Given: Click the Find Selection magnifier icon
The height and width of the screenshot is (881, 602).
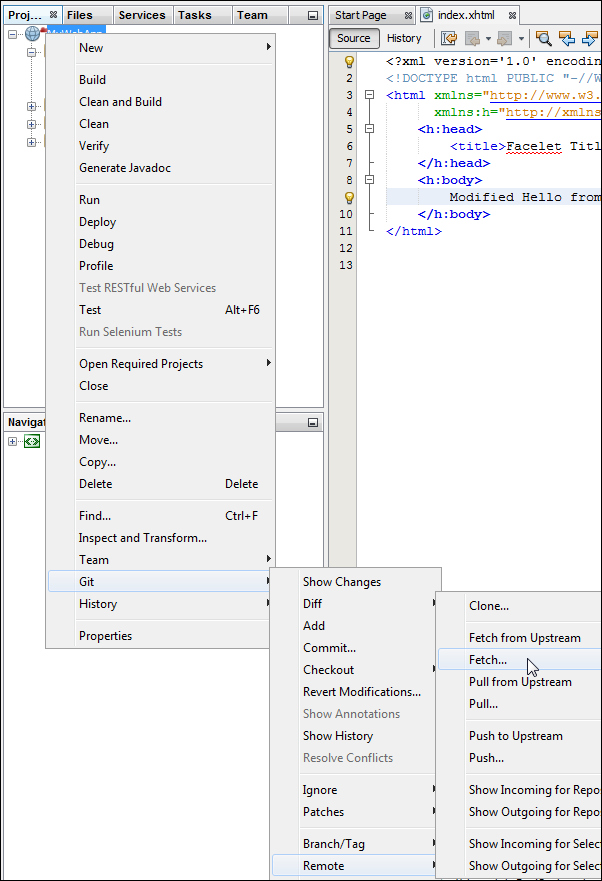Looking at the screenshot, I should tap(544, 39).
